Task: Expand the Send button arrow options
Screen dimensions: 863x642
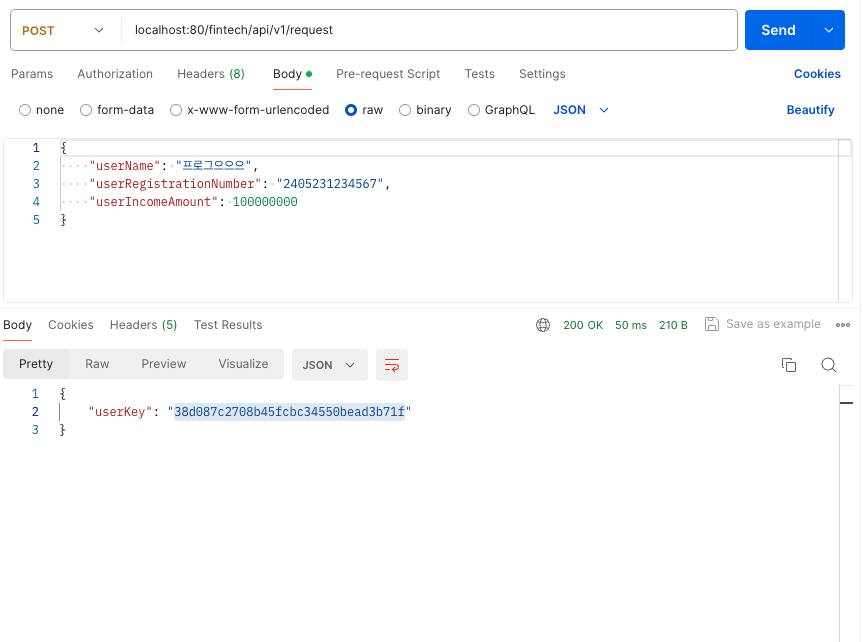Action: pyautogui.click(x=828, y=30)
